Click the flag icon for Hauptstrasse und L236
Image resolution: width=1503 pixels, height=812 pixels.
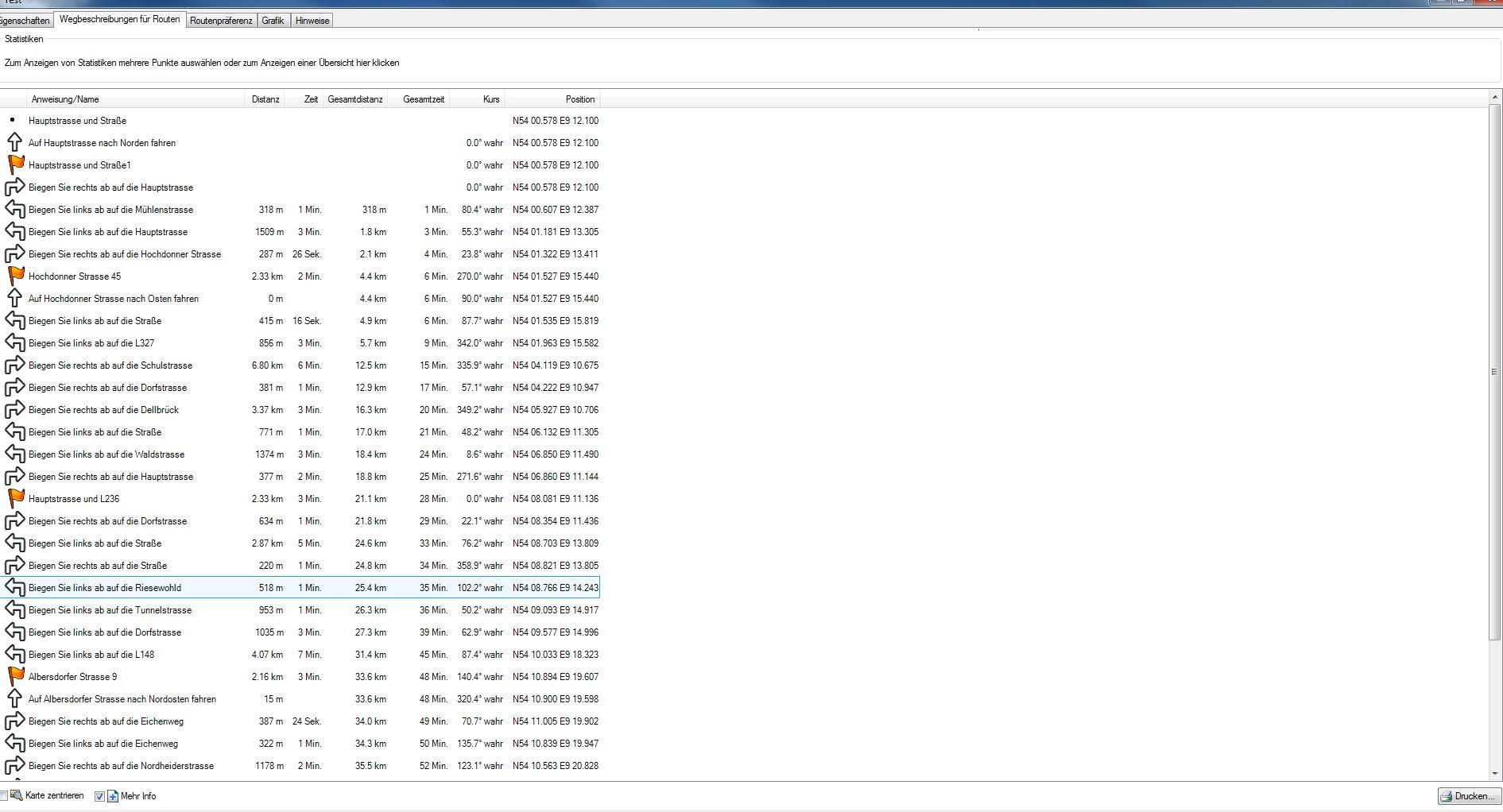point(15,499)
